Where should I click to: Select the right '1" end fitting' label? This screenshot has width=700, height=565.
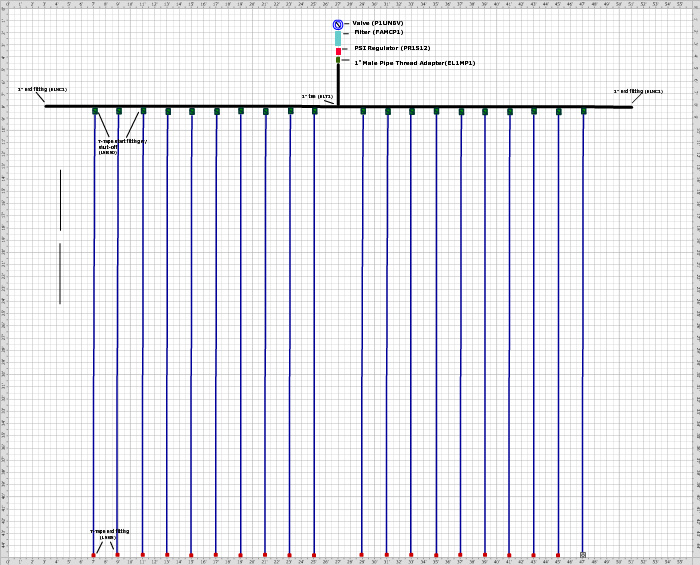(x=638, y=92)
